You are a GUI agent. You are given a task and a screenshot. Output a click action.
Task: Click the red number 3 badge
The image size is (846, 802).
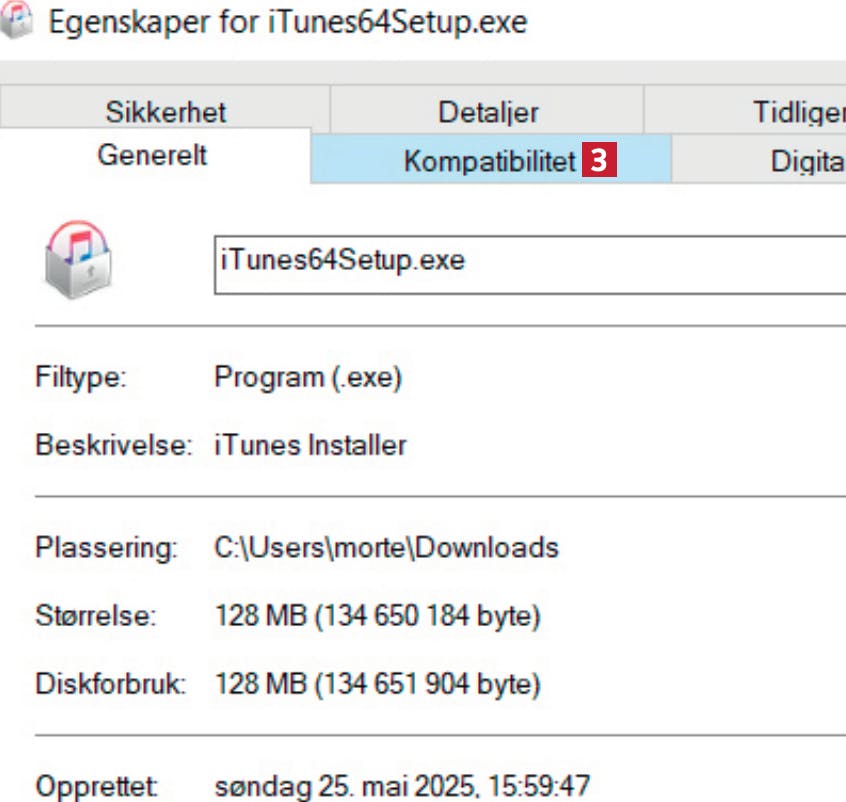tap(598, 161)
